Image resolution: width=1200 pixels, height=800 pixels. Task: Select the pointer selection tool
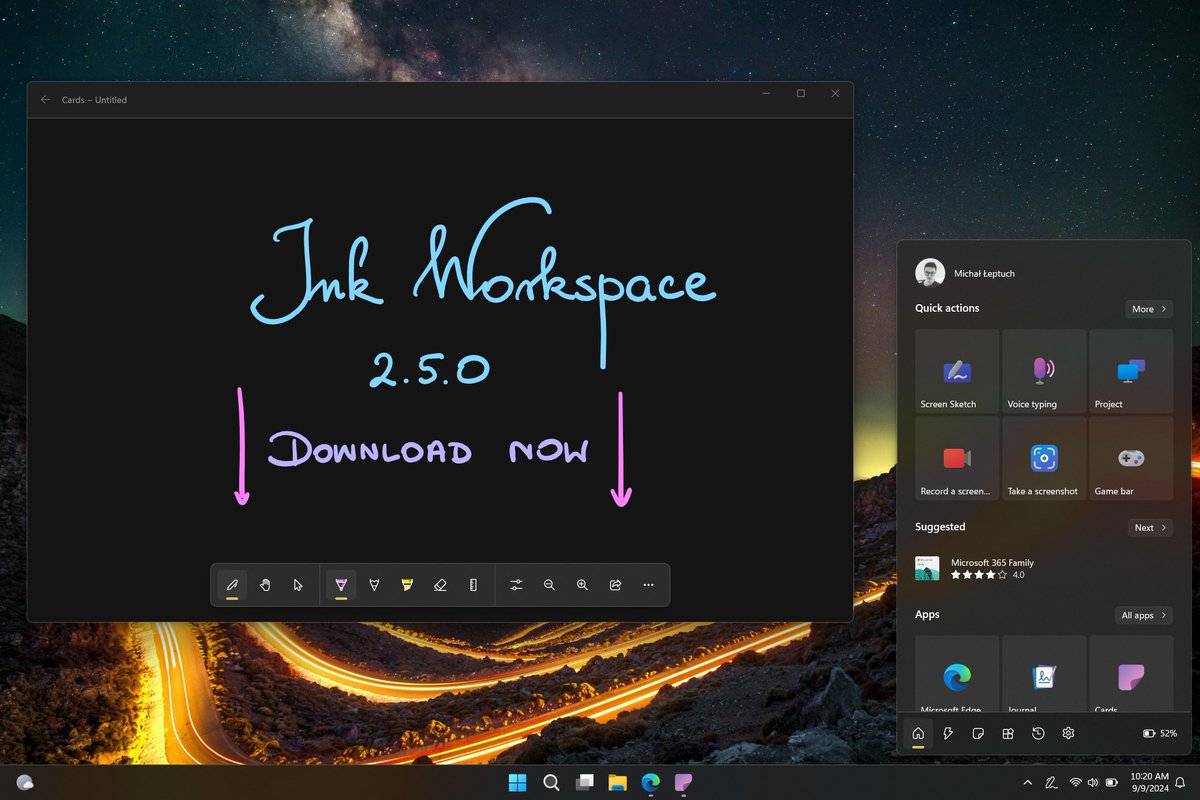(x=298, y=585)
